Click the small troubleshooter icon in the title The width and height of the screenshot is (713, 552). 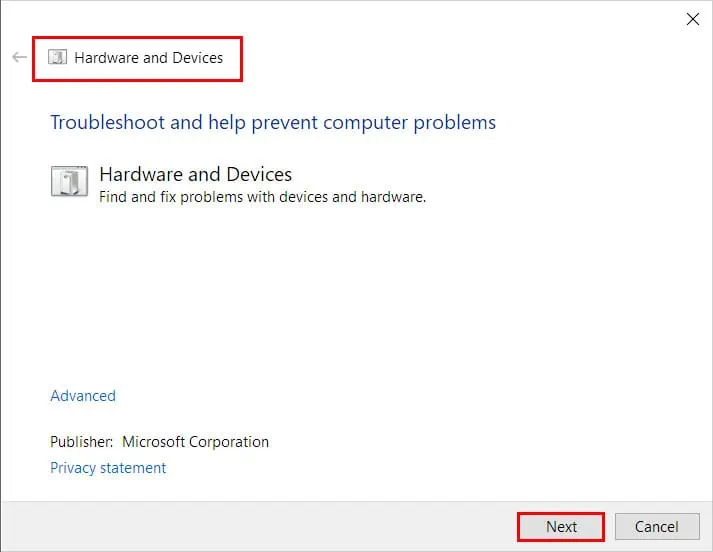[58, 57]
